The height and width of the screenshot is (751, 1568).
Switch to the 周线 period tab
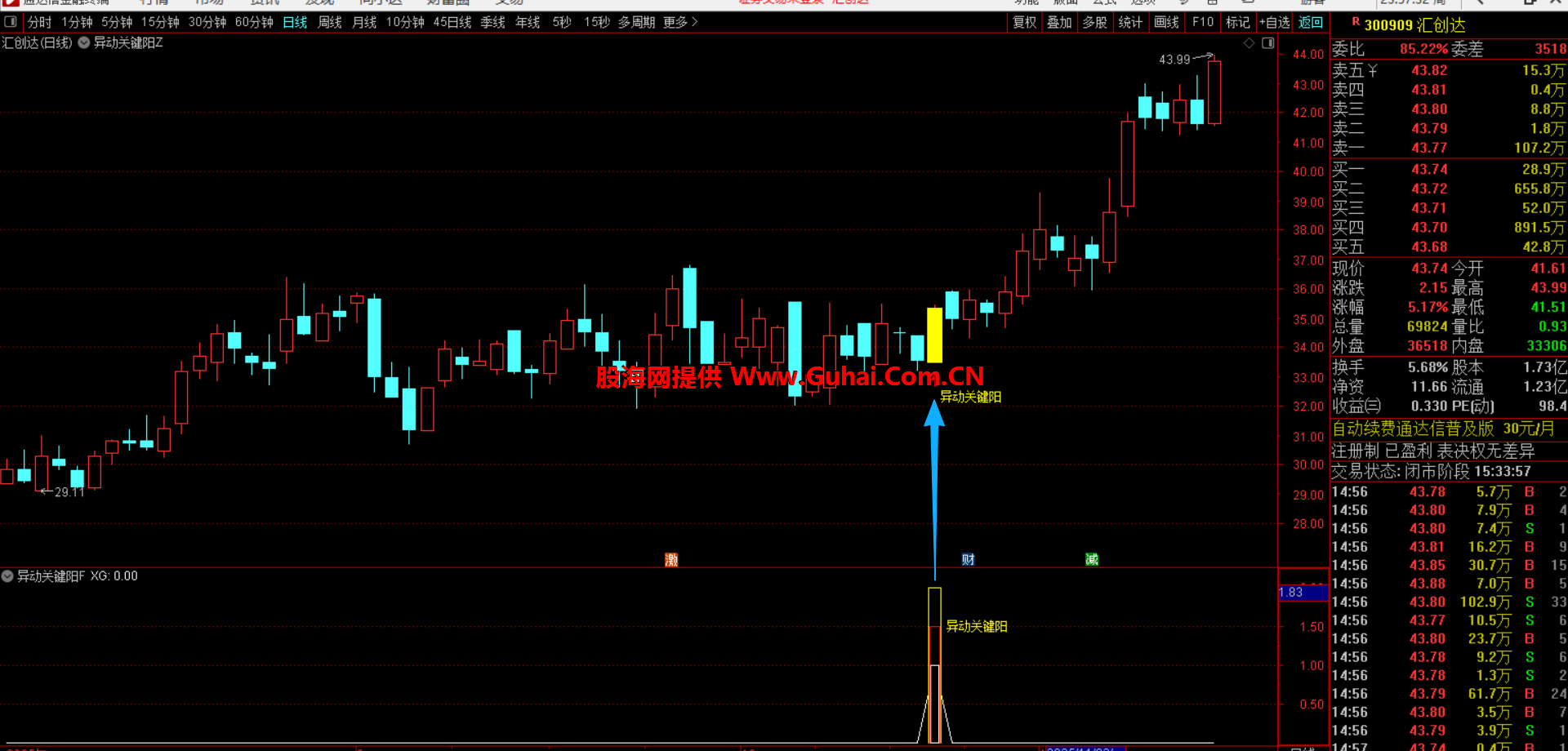[x=329, y=22]
